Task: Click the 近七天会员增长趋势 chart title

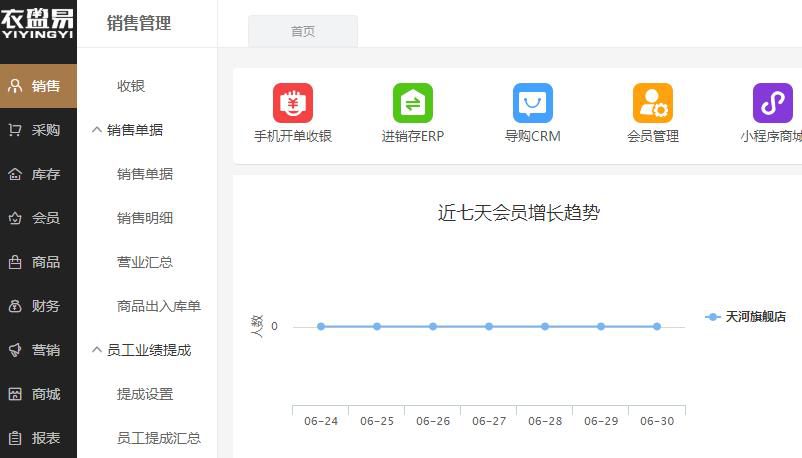Action: pos(519,212)
